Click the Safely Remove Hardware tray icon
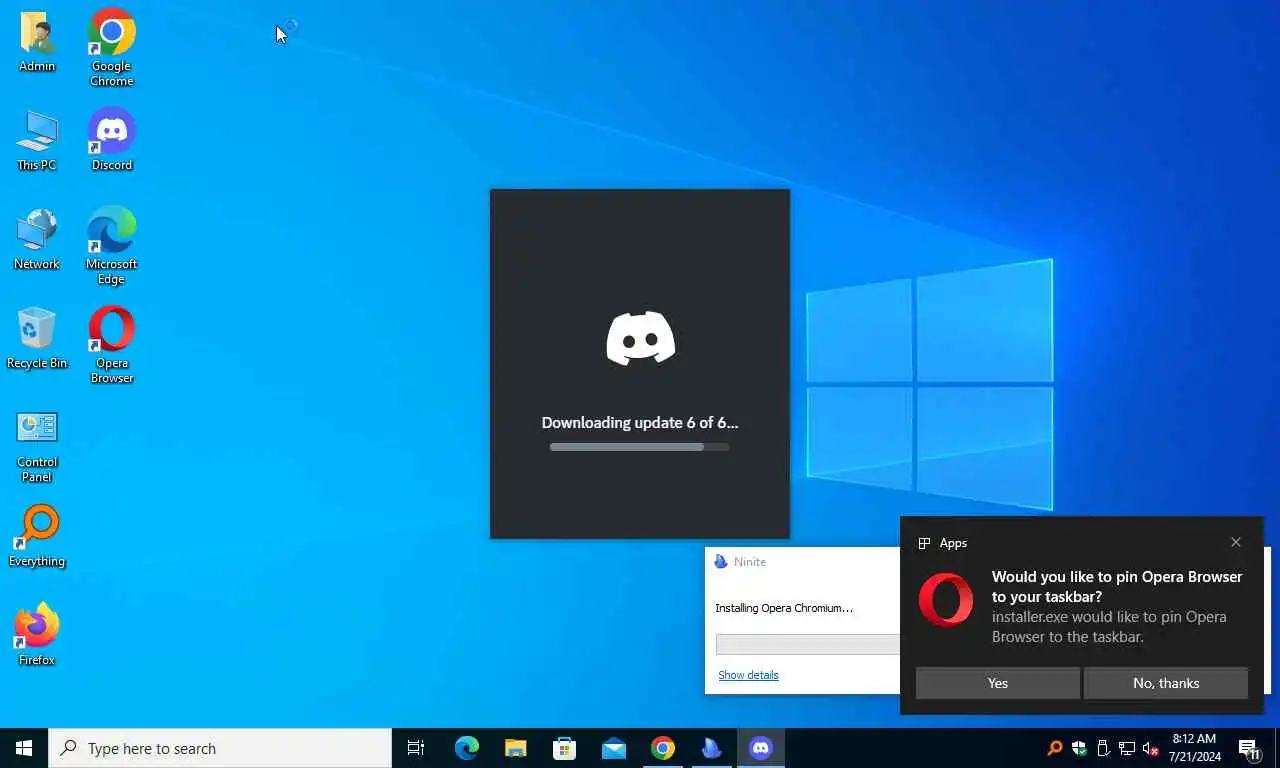1280x768 pixels. tap(1103, 748)
